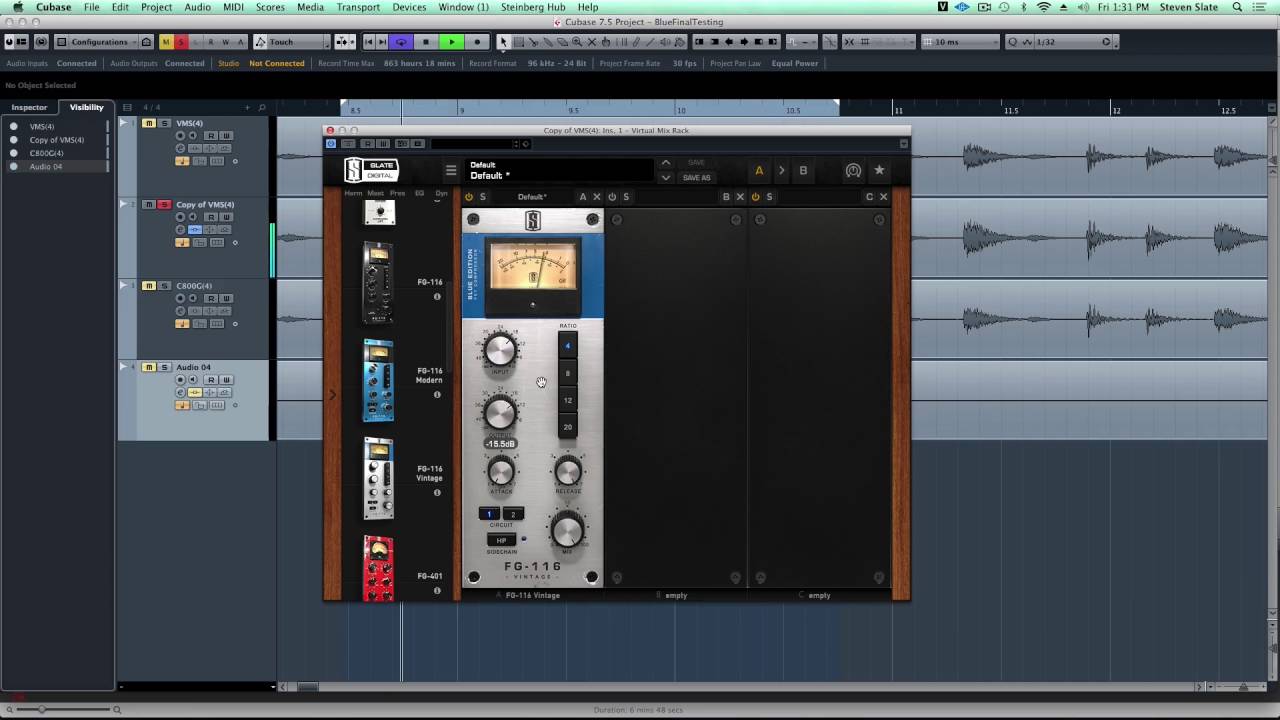Solo the Audio 04 track

(x=164, y=367)
